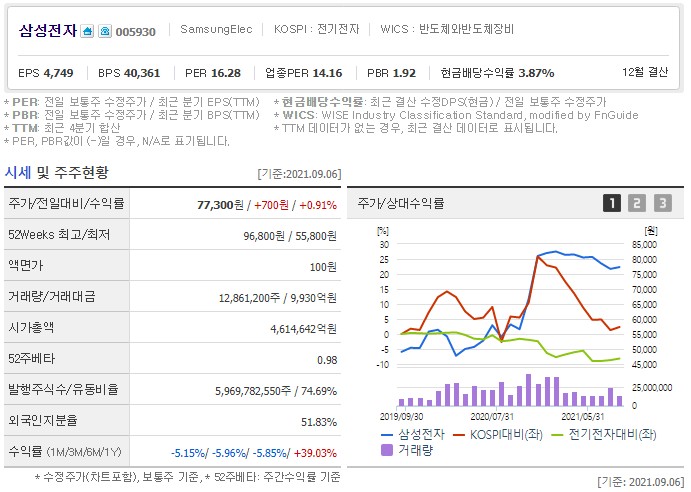Click the 액면가 100원 value
Viewport: 691px width, 492px height.
(323, 267)
